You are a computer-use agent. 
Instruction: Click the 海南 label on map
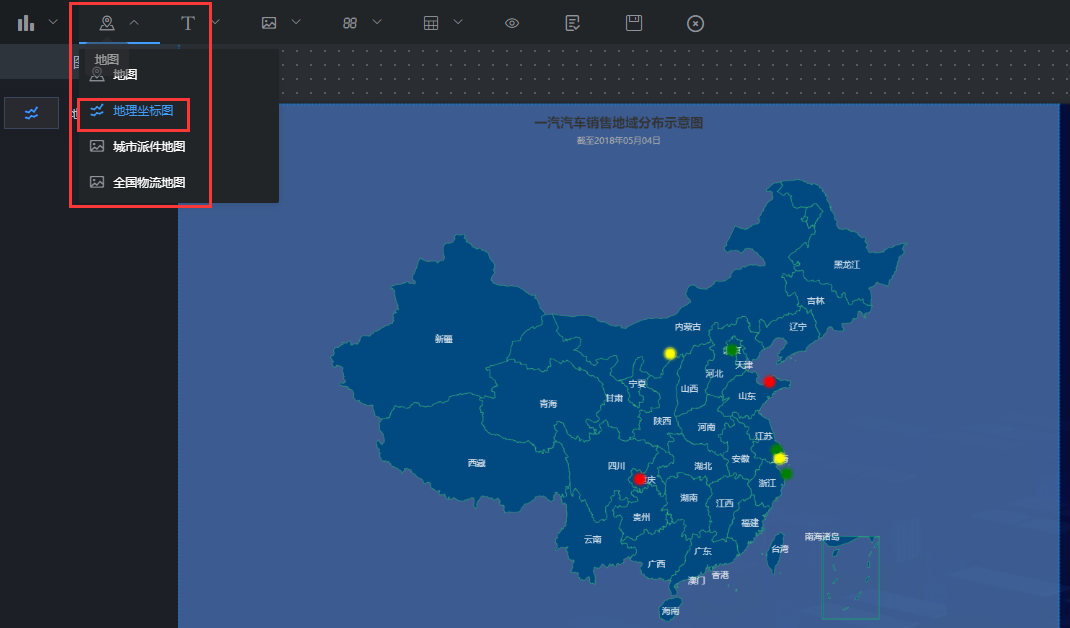670,611
